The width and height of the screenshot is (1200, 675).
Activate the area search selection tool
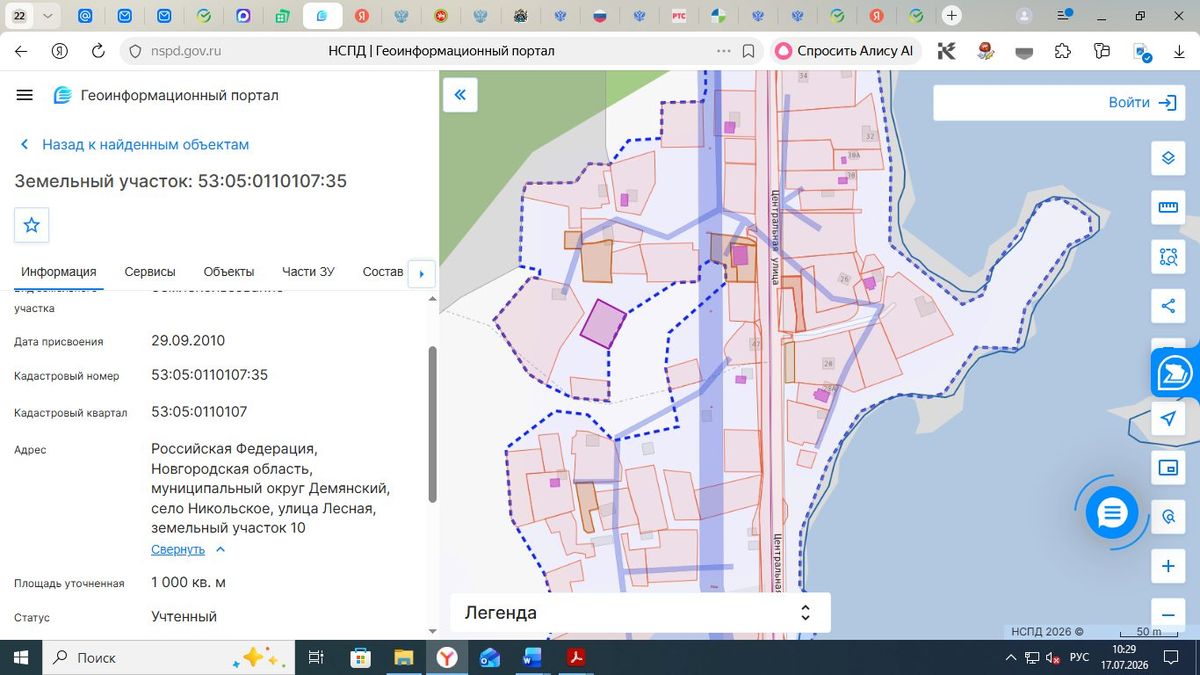(1168, 257)
